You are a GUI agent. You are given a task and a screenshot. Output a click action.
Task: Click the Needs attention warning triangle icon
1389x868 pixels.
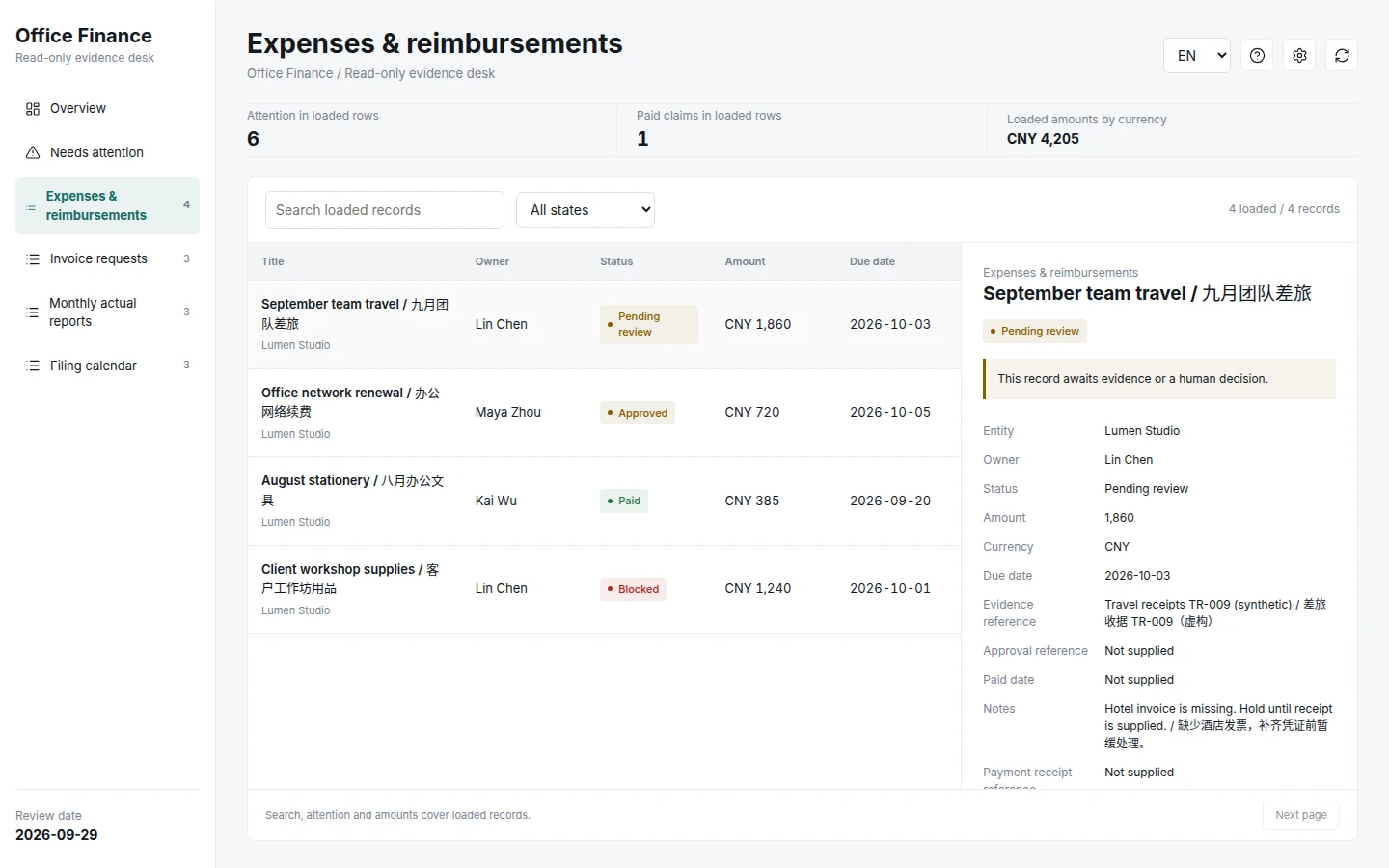point(33,152)
